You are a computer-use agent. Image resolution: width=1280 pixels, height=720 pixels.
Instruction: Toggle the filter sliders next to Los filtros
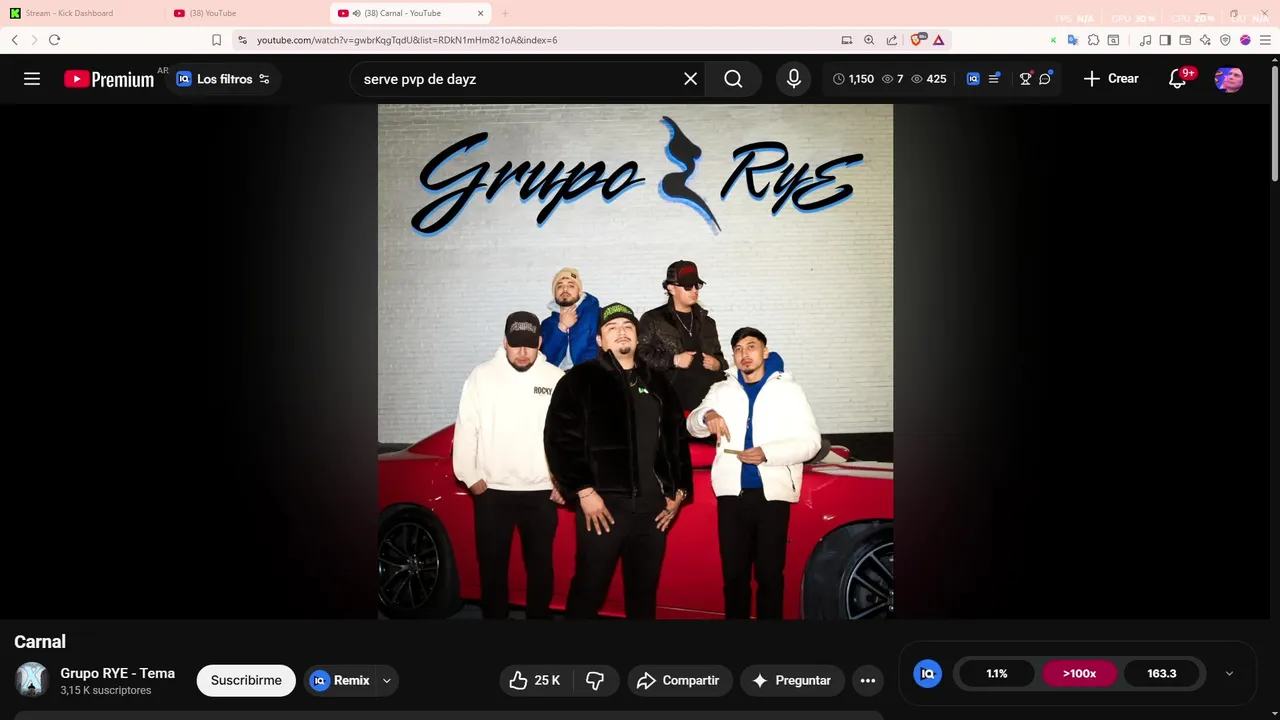coord(264,79)
